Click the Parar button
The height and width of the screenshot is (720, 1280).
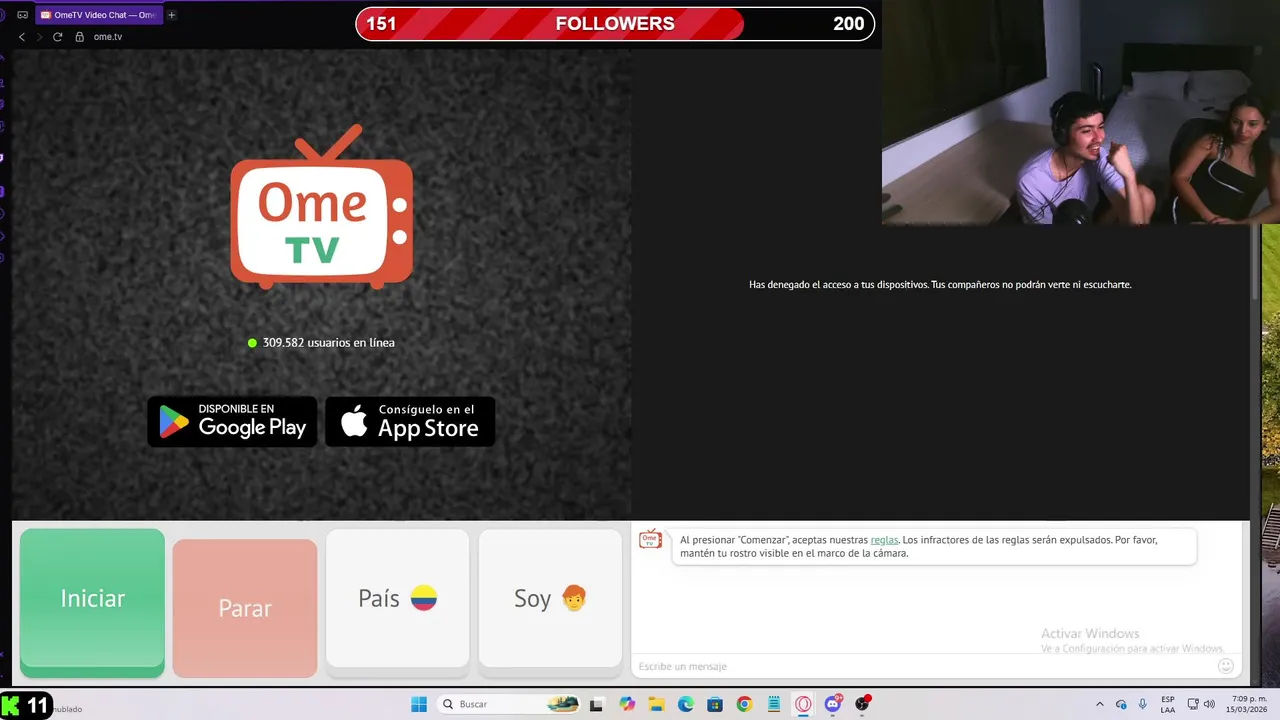245,607
